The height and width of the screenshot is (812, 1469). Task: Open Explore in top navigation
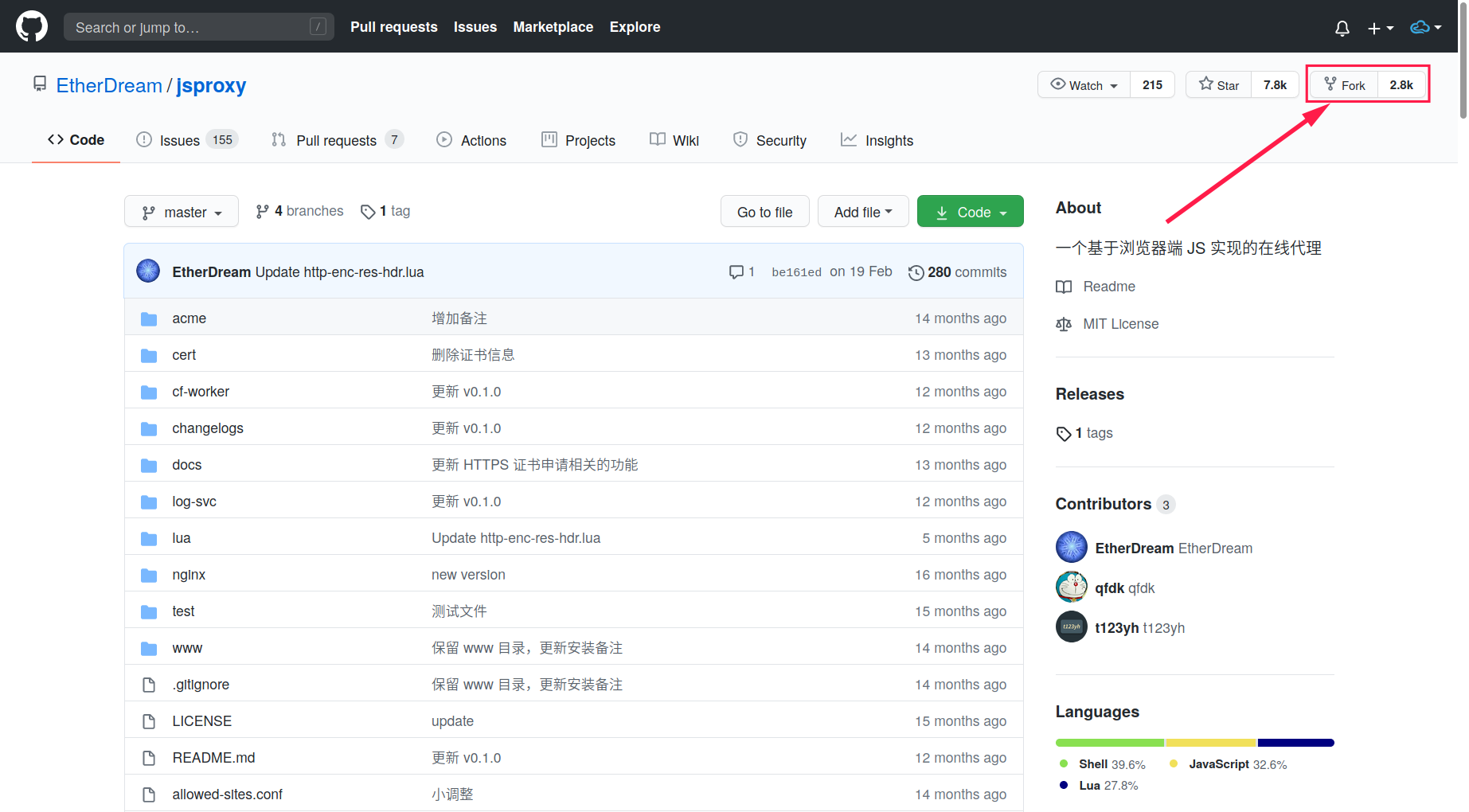tap(635, 27)
